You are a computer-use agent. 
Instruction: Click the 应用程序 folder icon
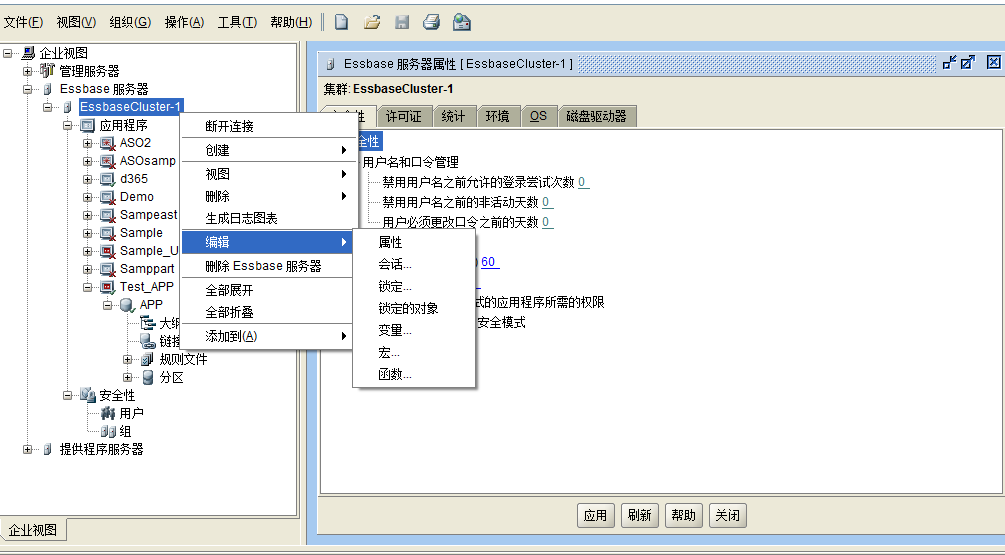[88, 125]
